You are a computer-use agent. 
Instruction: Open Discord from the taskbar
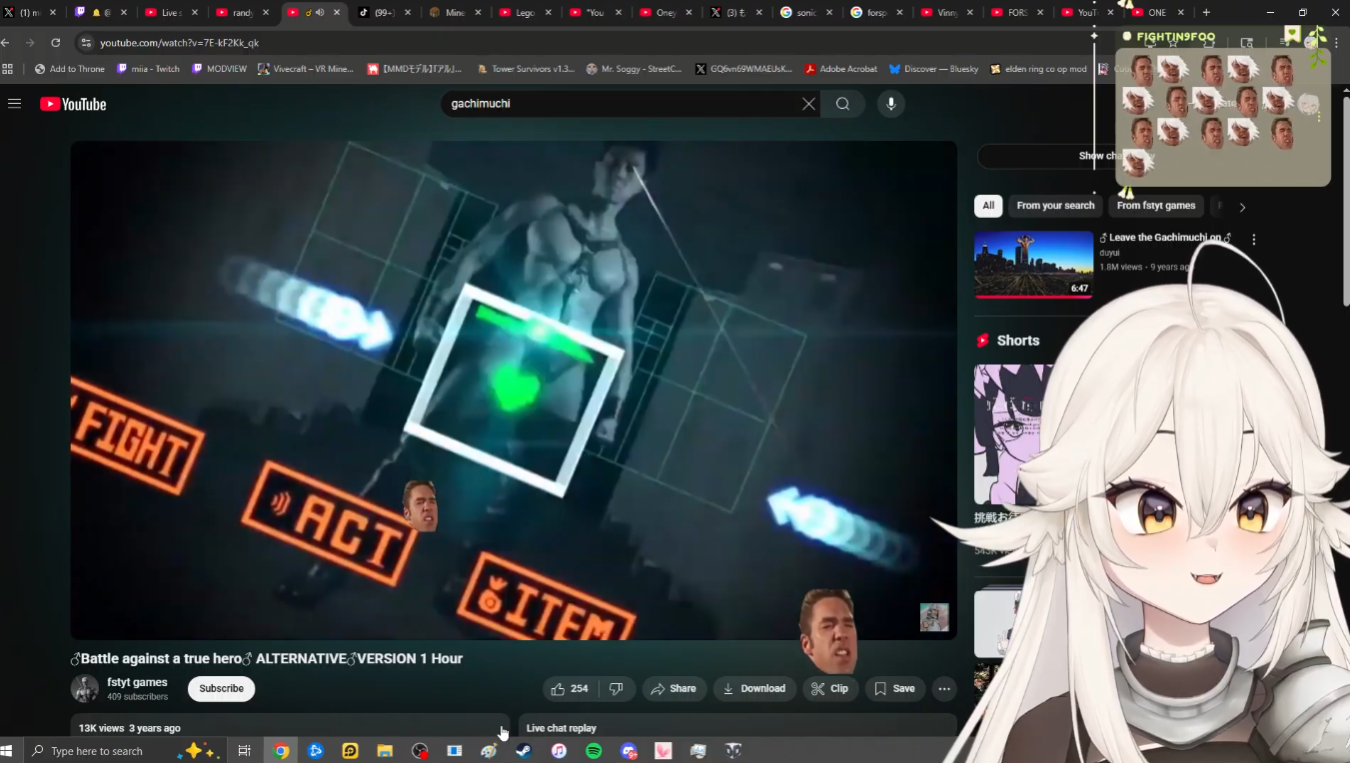(x=628, y=751)
